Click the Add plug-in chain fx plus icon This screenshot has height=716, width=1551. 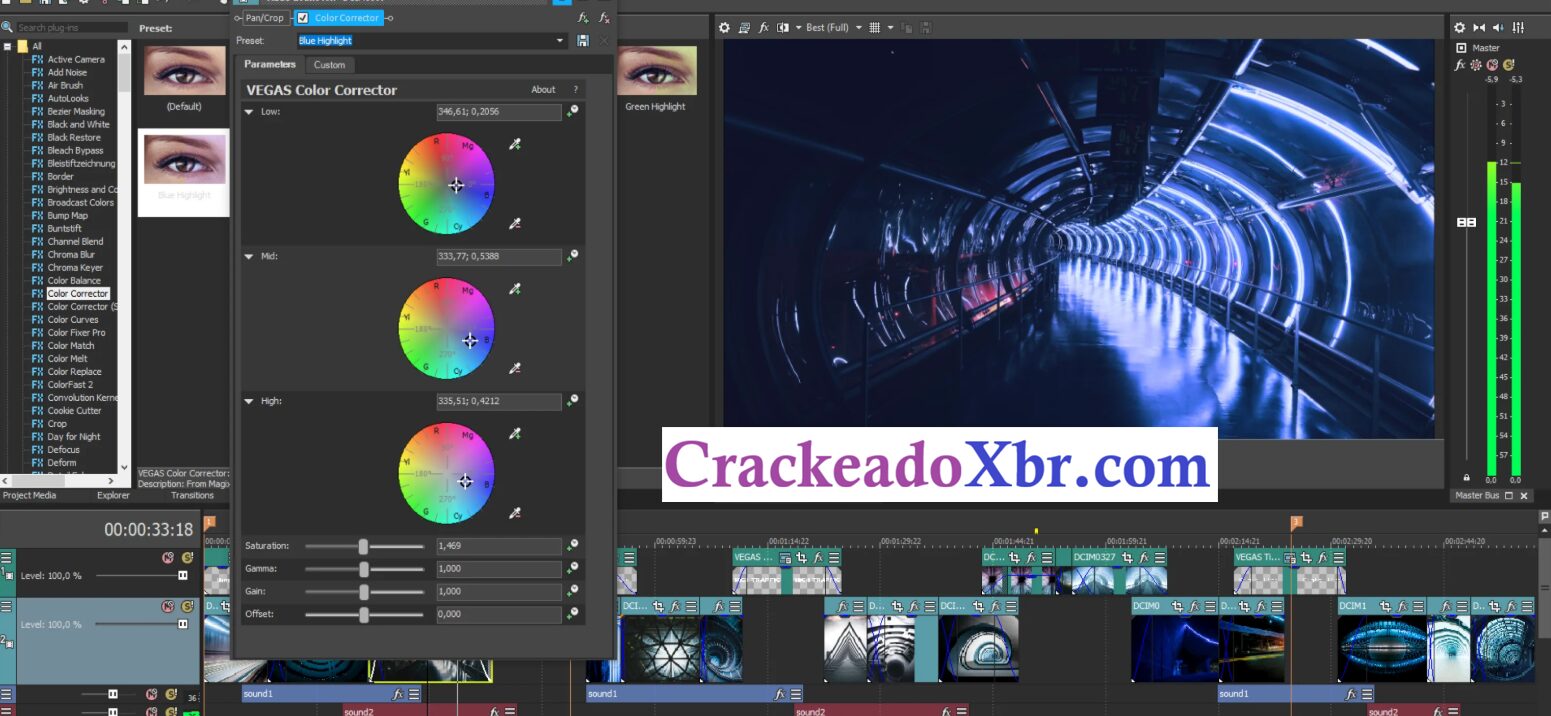[583, 18]
